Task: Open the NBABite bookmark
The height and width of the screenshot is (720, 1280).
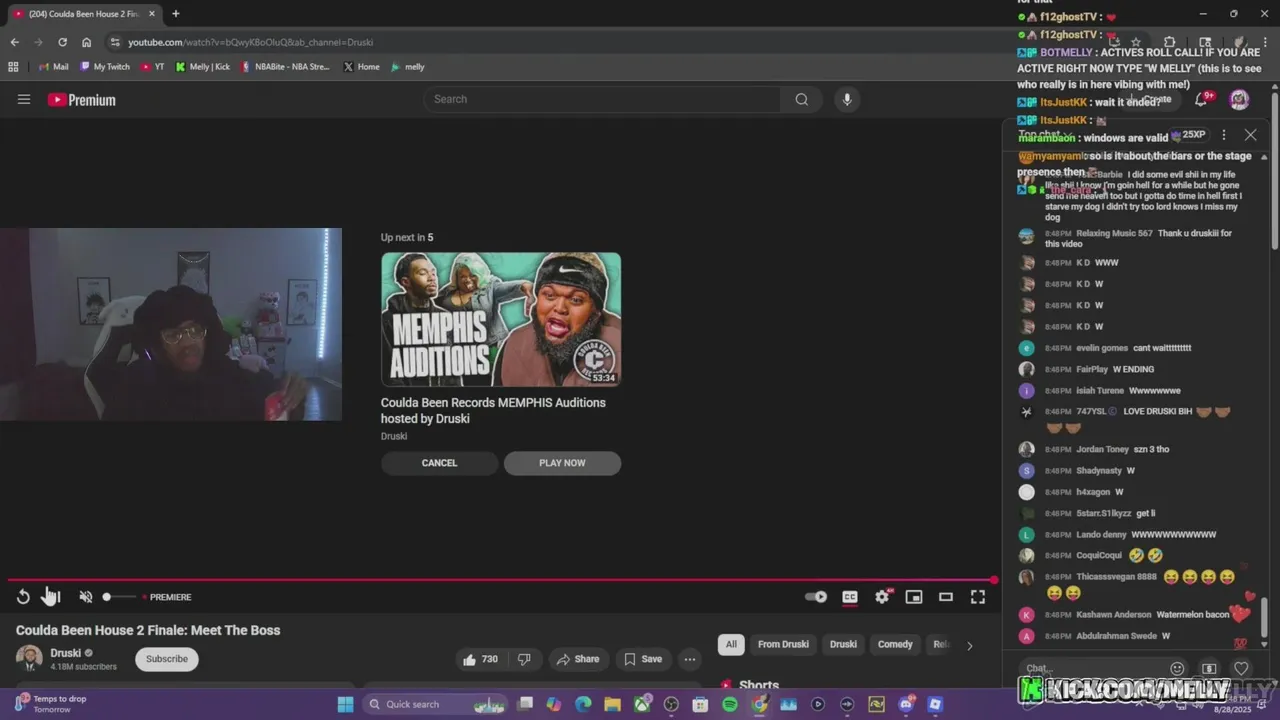Action: tap(284, 67)
